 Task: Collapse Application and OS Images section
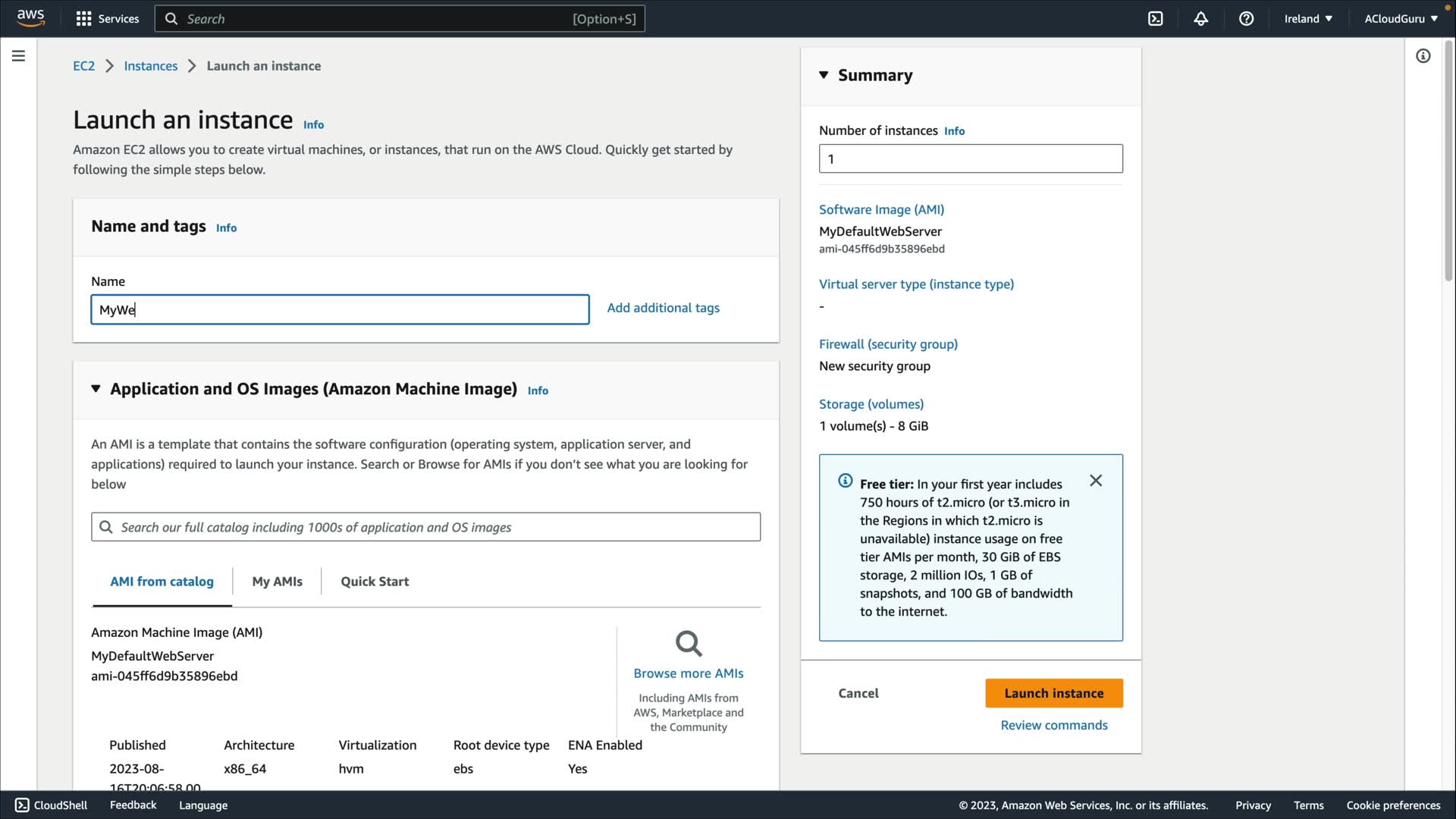[96, 389]
